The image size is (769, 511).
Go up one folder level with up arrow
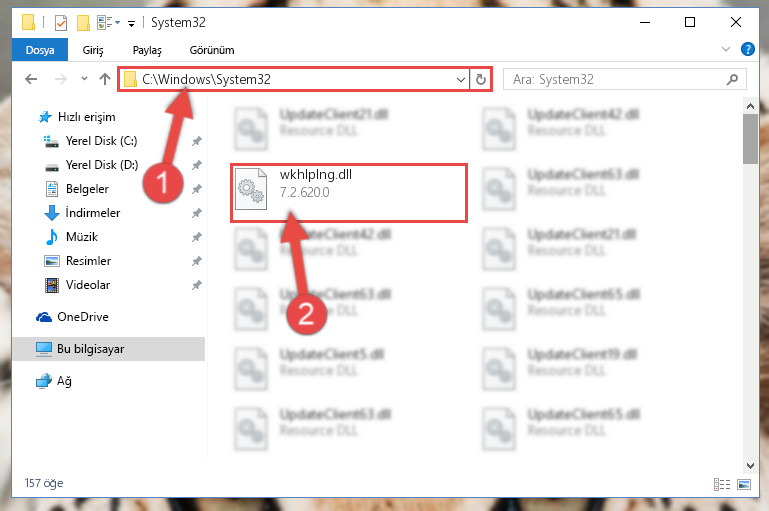pos(104,79)
